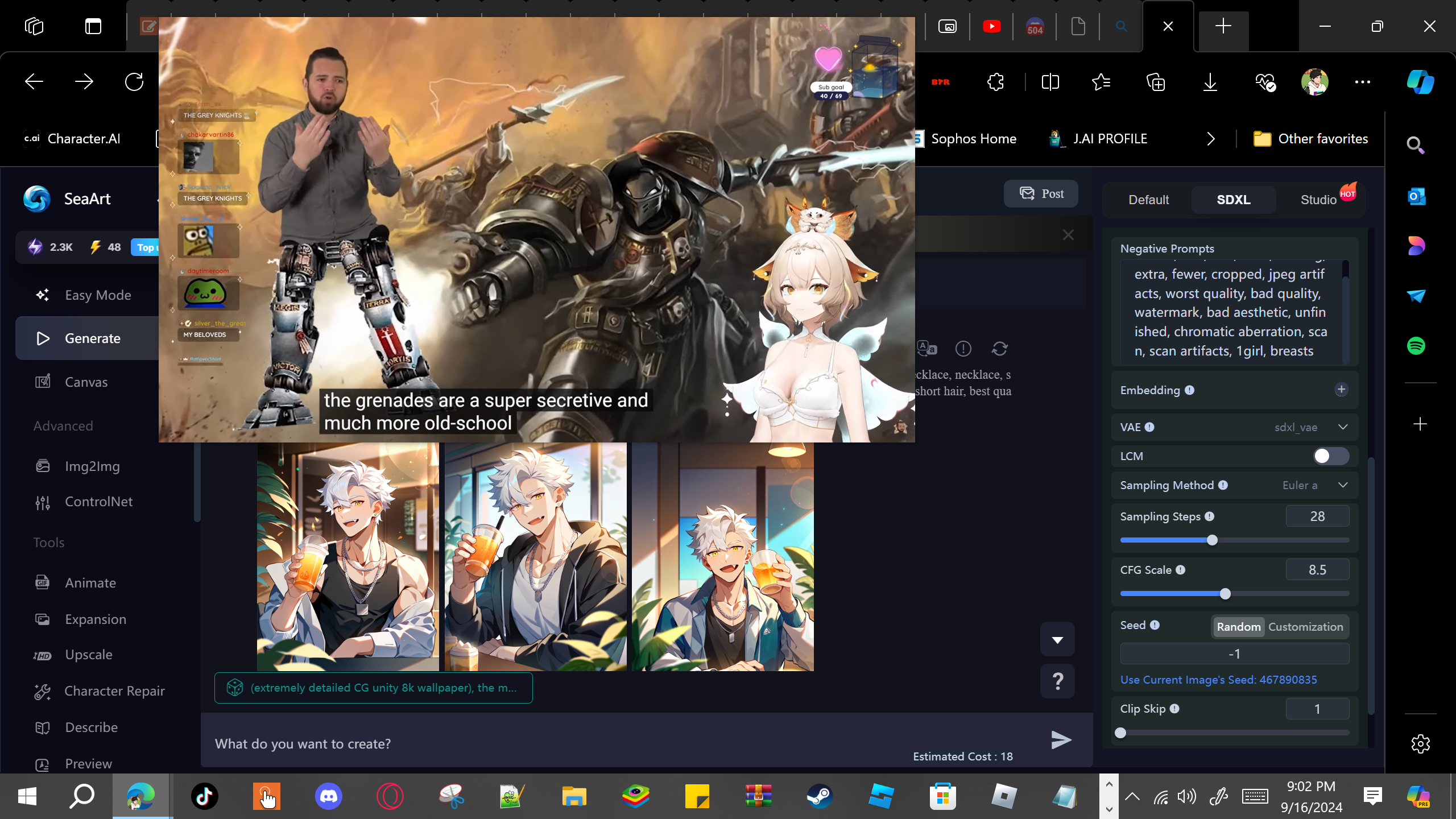Screen dimensions: 1456x819
Task: Show hidden system tray icons
Action: click(1132, 796)
